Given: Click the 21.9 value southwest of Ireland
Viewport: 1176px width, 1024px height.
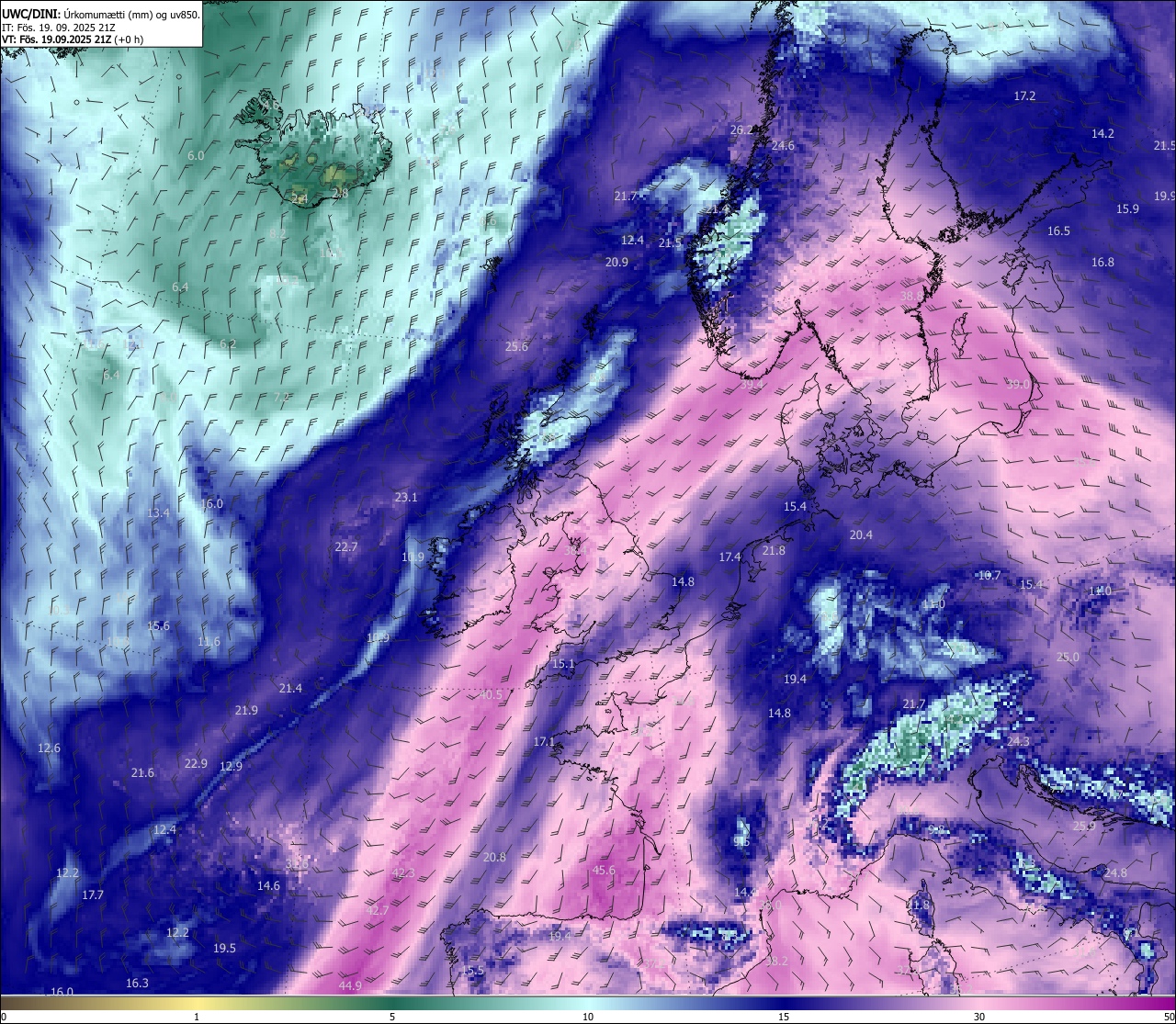Looking at the screenshot, I should click(246, 711).
